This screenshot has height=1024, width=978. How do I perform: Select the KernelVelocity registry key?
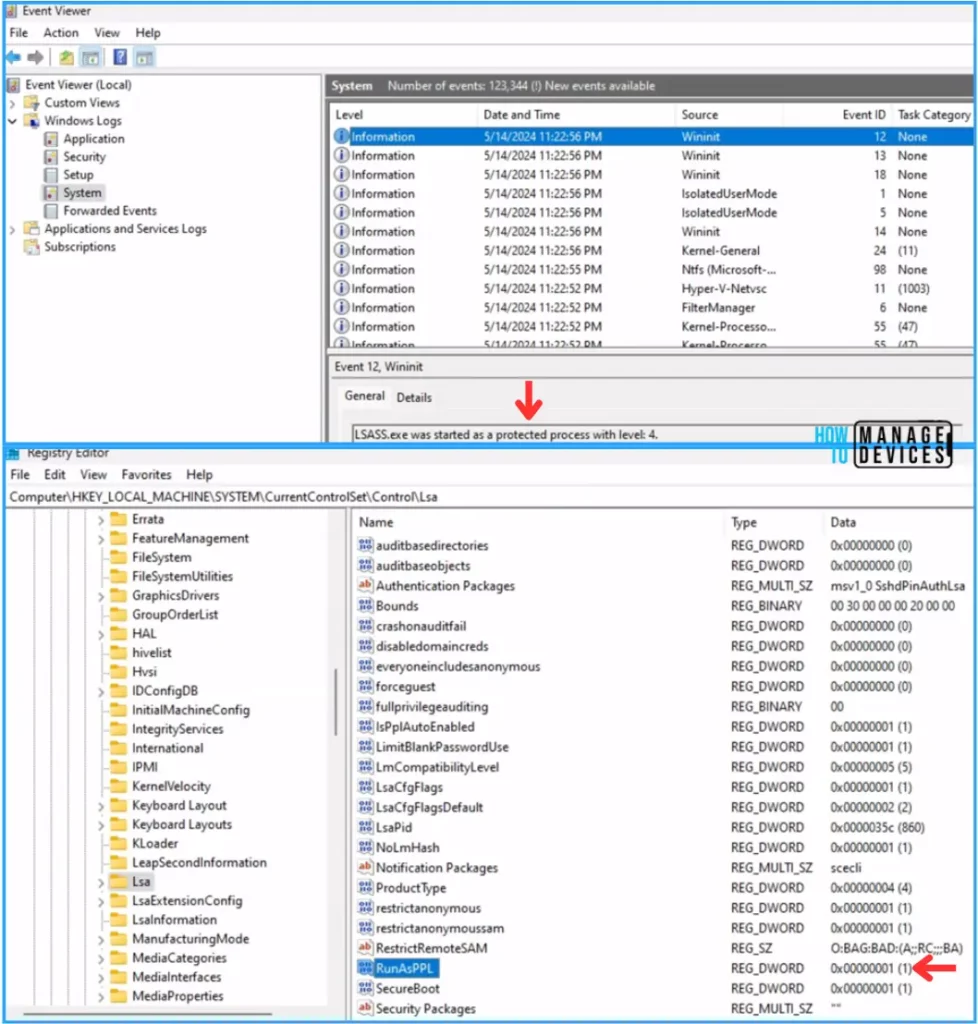(171, 786)
